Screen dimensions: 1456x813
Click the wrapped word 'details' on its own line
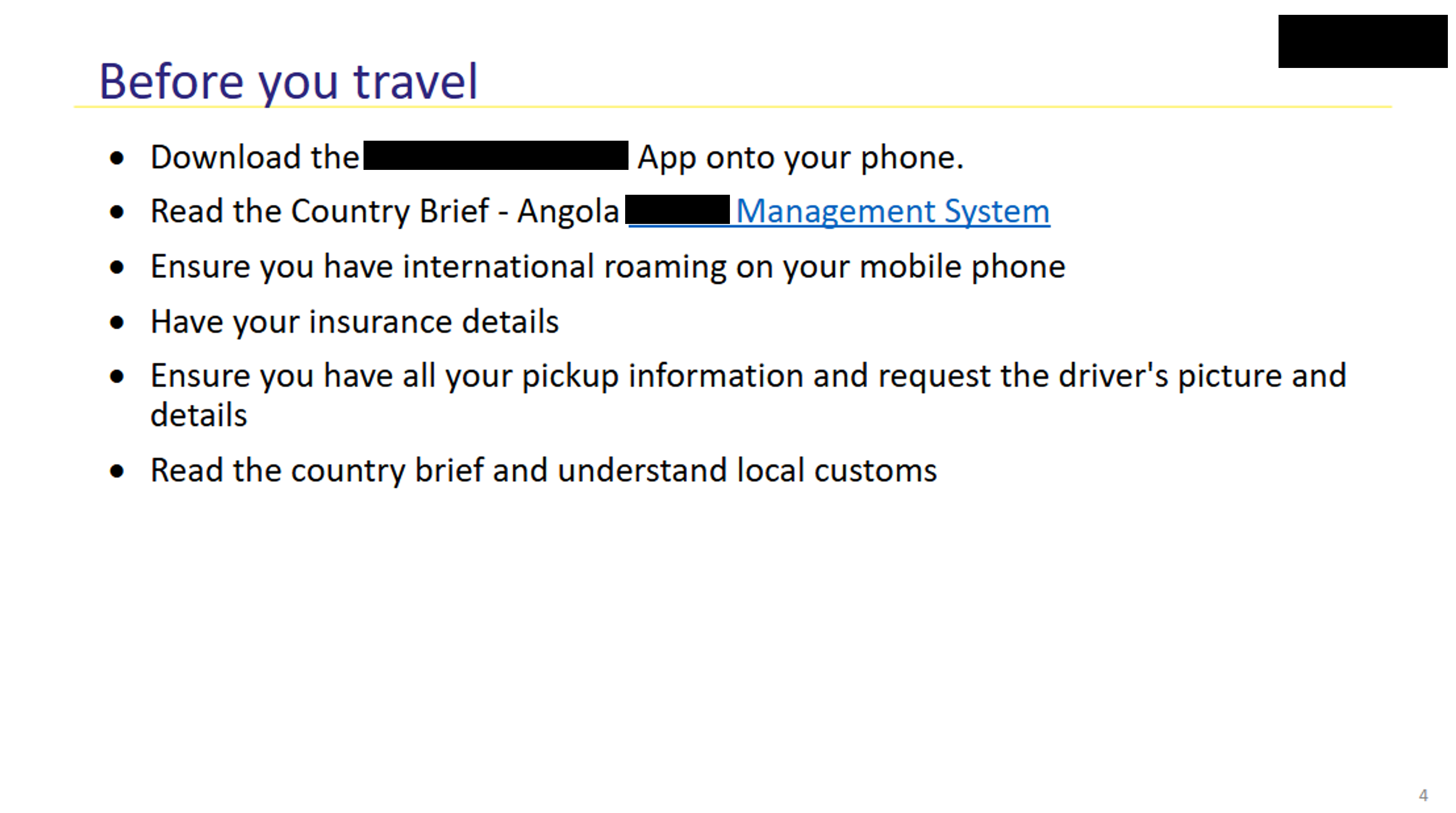[199, 415]
